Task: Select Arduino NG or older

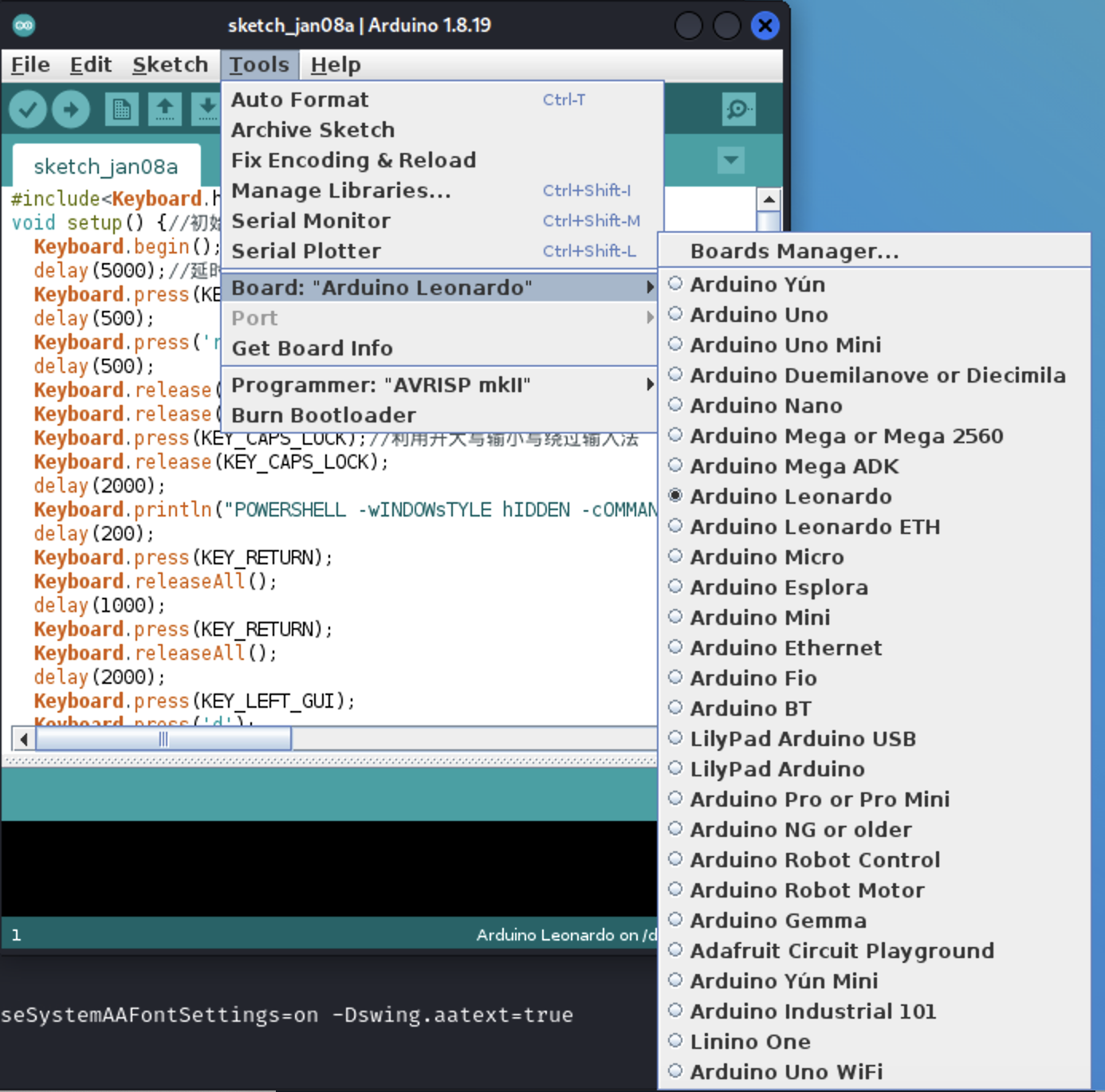Action: [x=875, y=830]
